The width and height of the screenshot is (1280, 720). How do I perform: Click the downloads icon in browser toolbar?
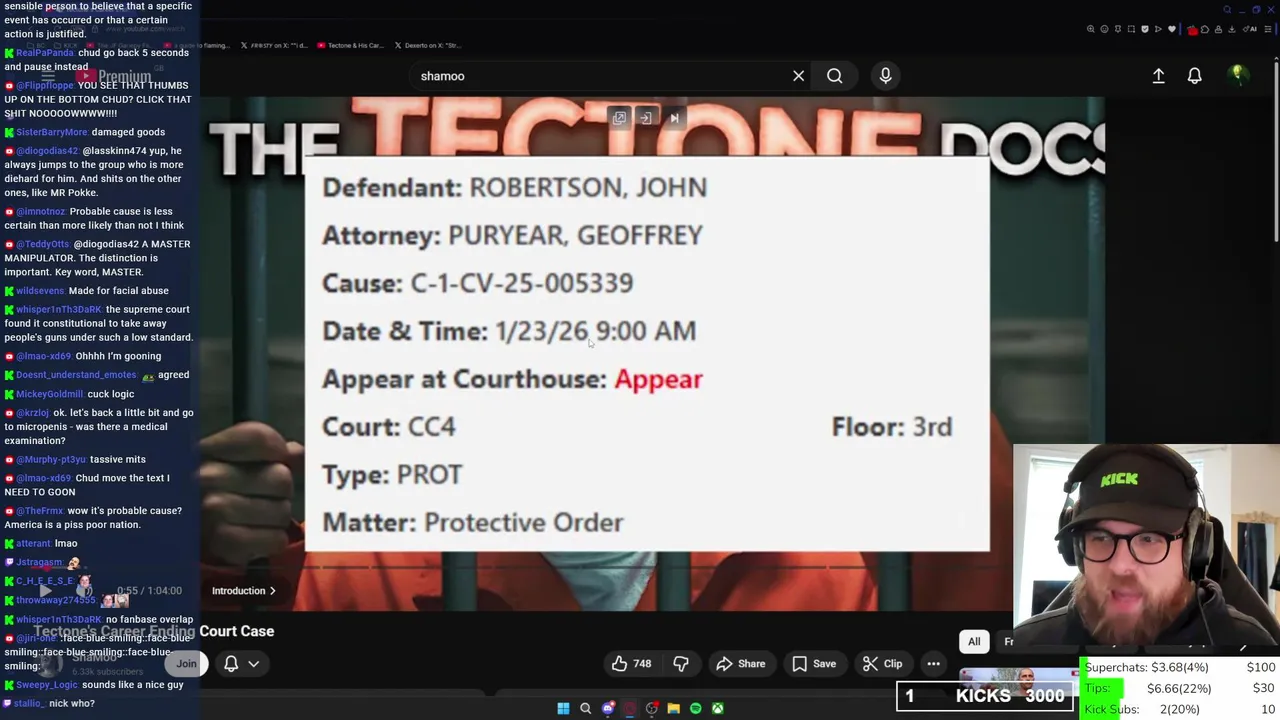1231,29
